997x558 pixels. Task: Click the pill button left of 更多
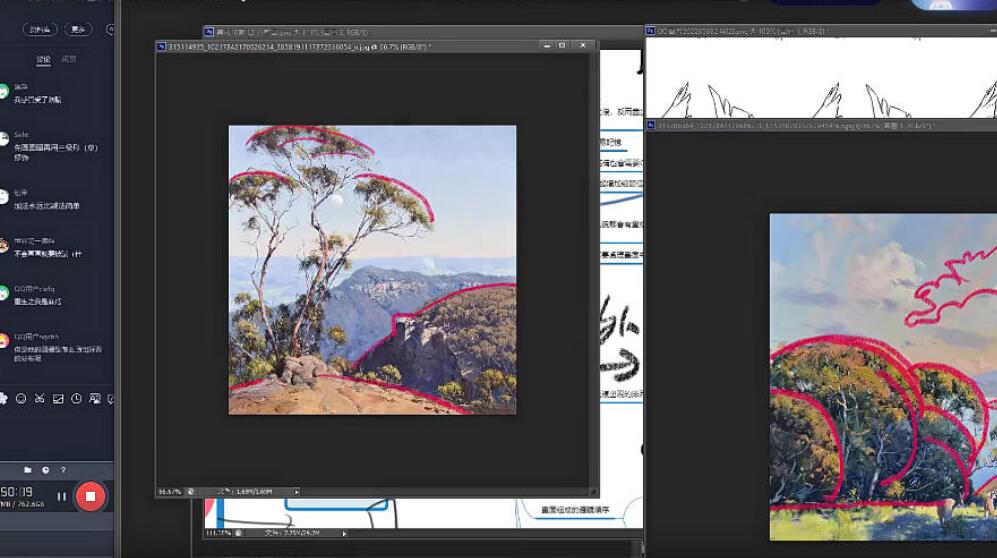40,29
